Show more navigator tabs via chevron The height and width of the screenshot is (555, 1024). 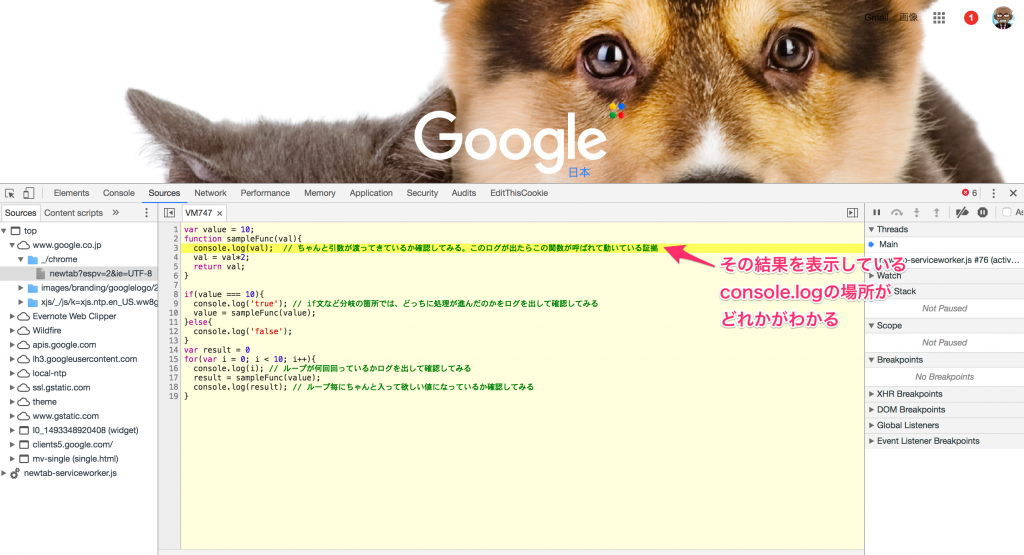pos(116,213)
